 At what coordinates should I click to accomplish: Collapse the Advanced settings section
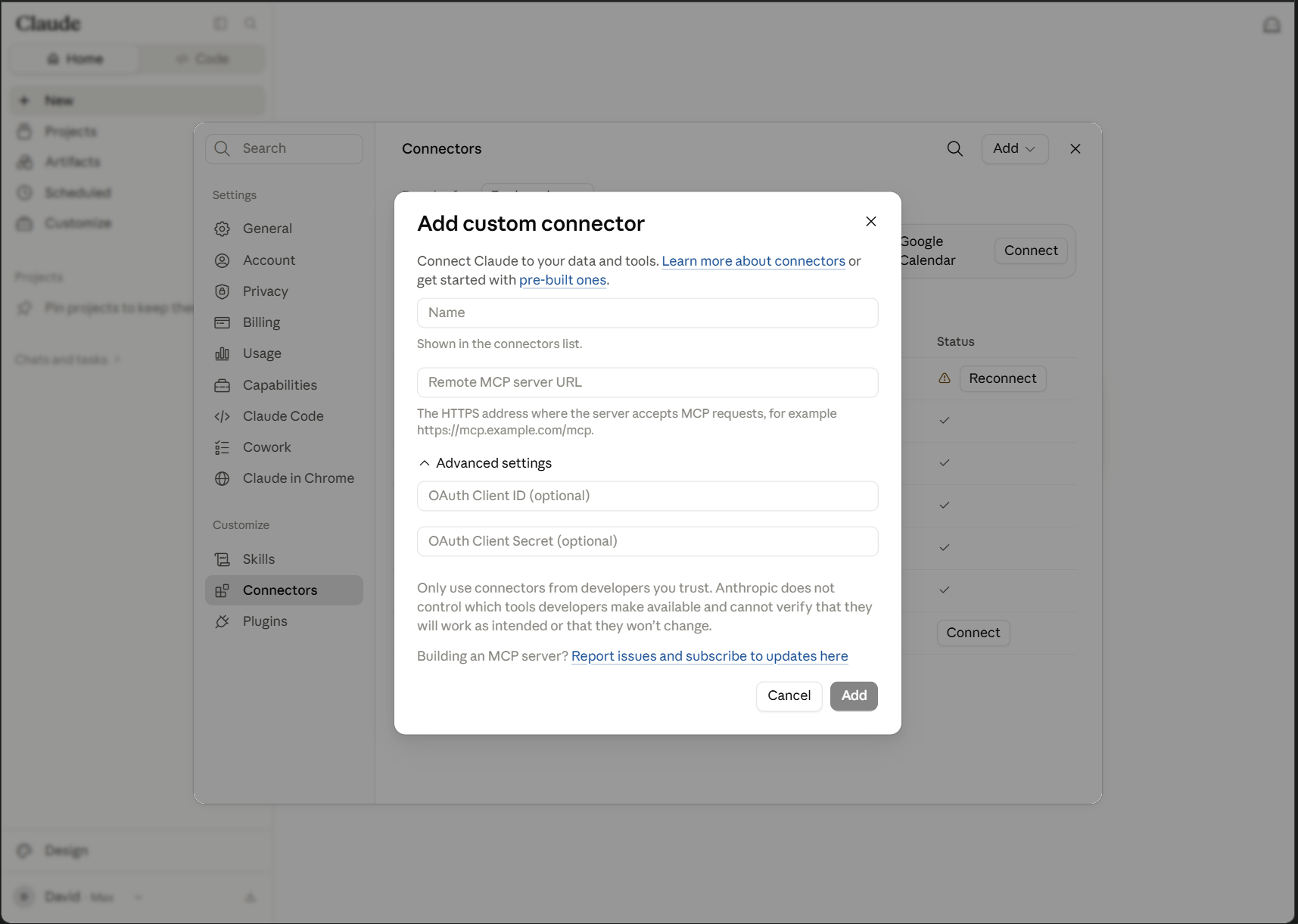485,463
